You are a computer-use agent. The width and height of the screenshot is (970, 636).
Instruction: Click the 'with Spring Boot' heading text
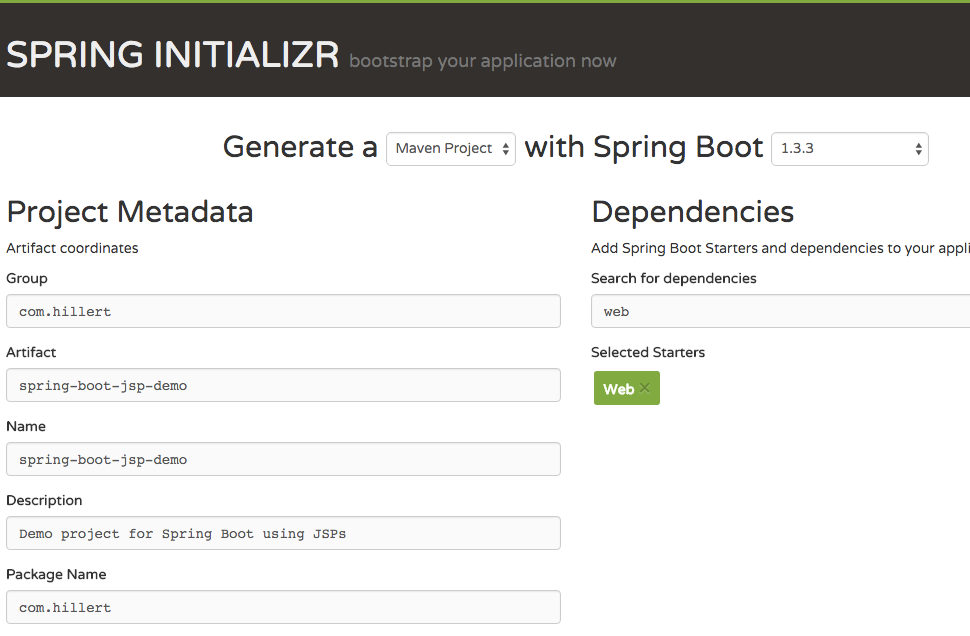[x=644, y=147]
